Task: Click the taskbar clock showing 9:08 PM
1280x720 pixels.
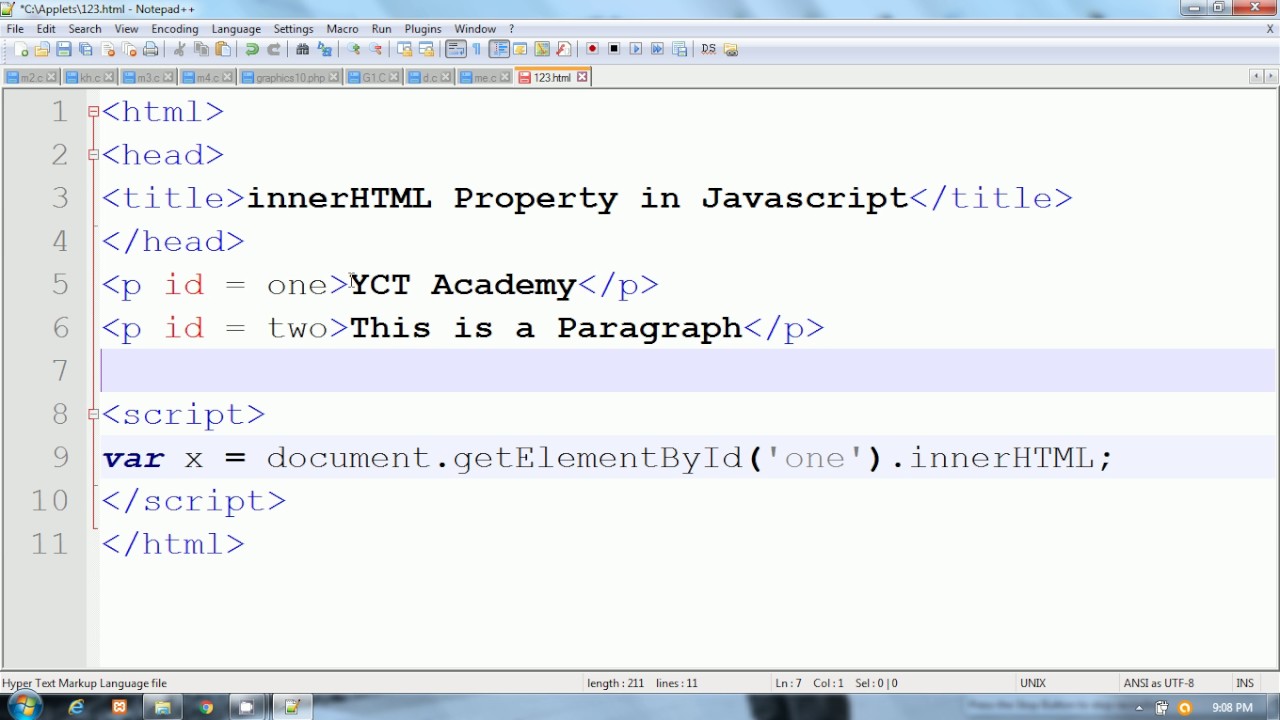Action: (1232, 708)
